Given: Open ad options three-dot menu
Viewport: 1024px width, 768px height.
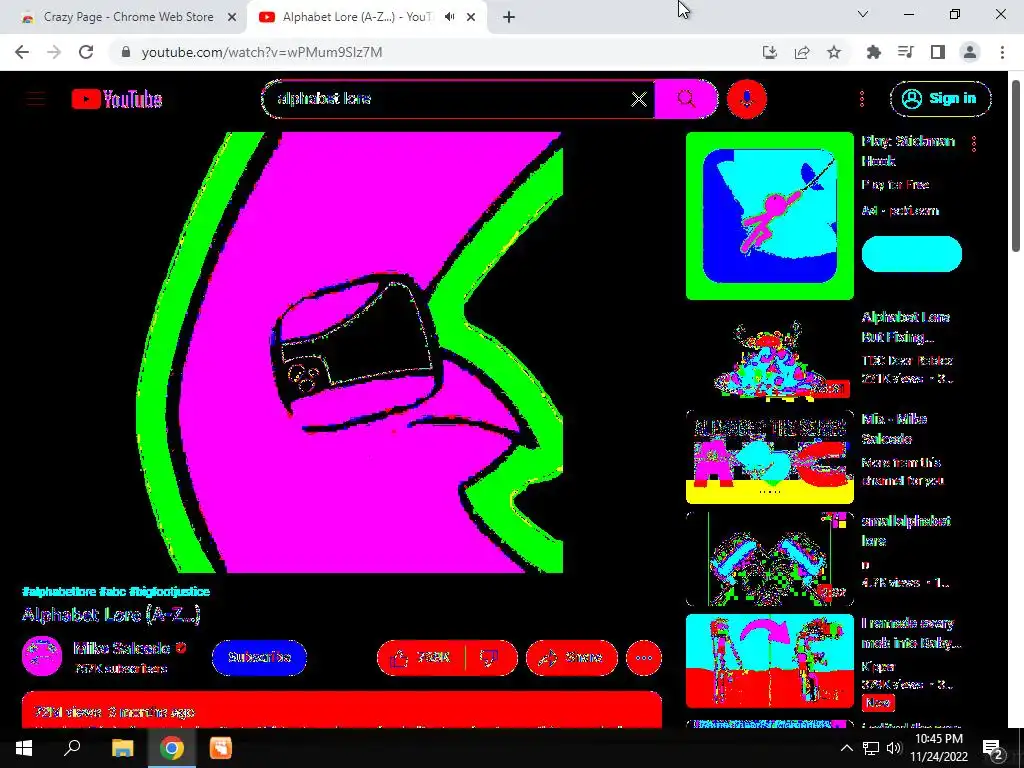Looking at the screenshot, I should (x=974, y=144).
